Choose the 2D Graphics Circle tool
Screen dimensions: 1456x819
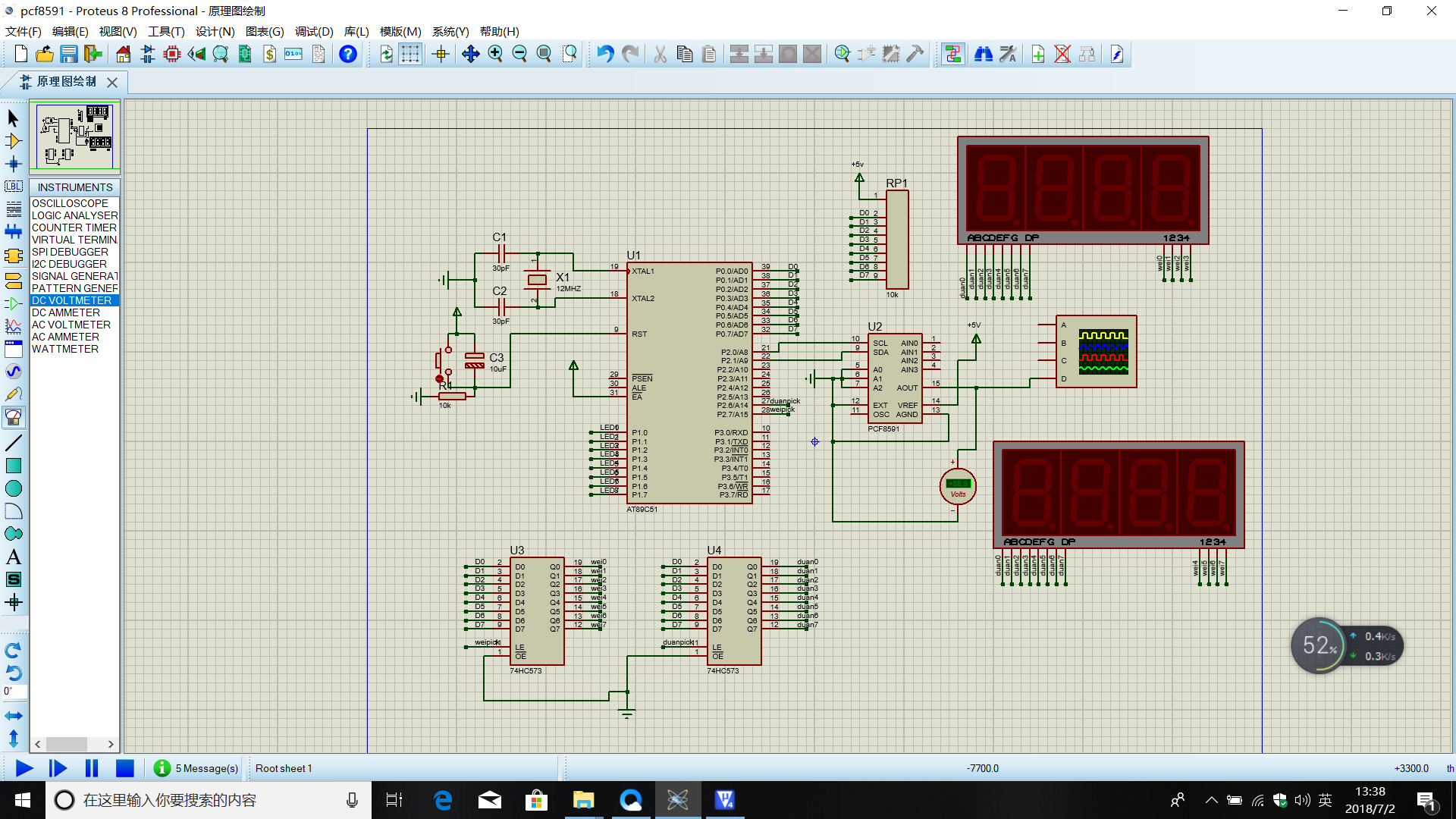pyautogui.click(x=13, y=488)
